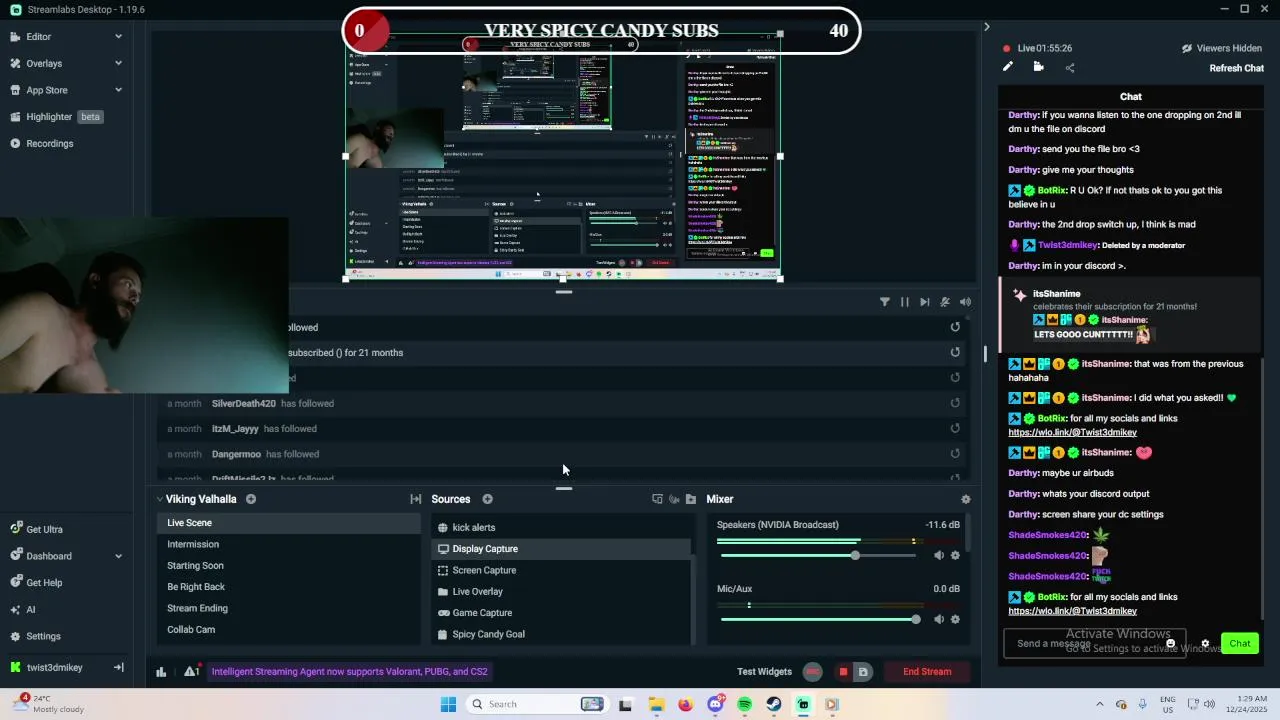Select the Screen Capture source
The height and width of the screenshot is (720, 1280).
(561, 570)
